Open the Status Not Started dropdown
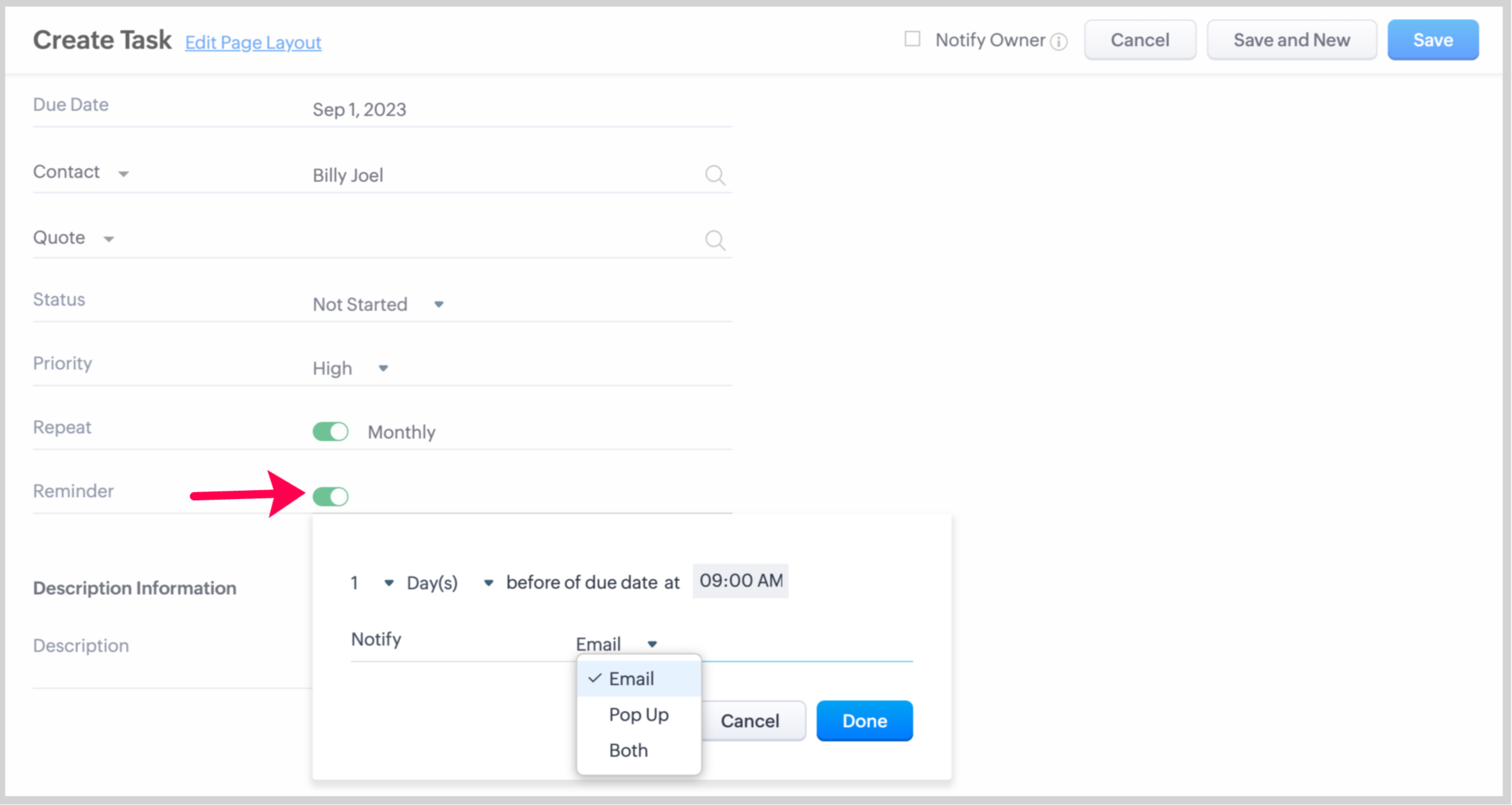1512x805 pixels. pos(378,305)
